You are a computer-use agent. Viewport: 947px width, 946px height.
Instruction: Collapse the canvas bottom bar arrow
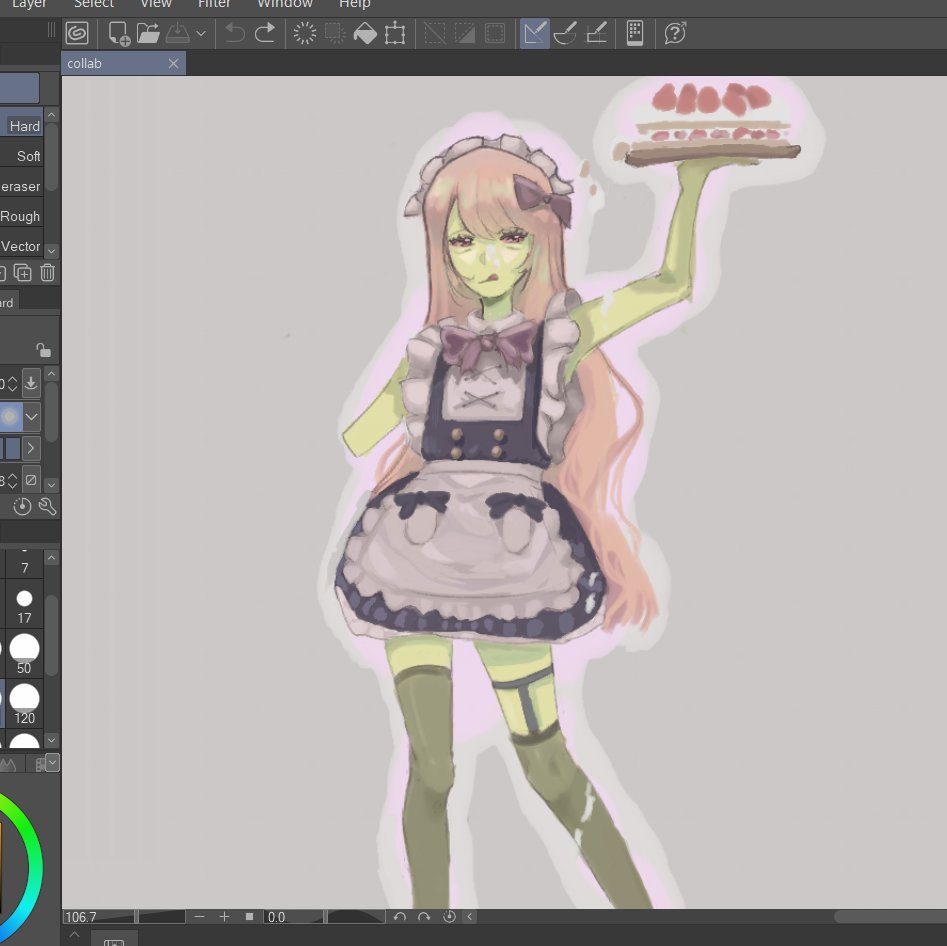click(x=470, y=916)
